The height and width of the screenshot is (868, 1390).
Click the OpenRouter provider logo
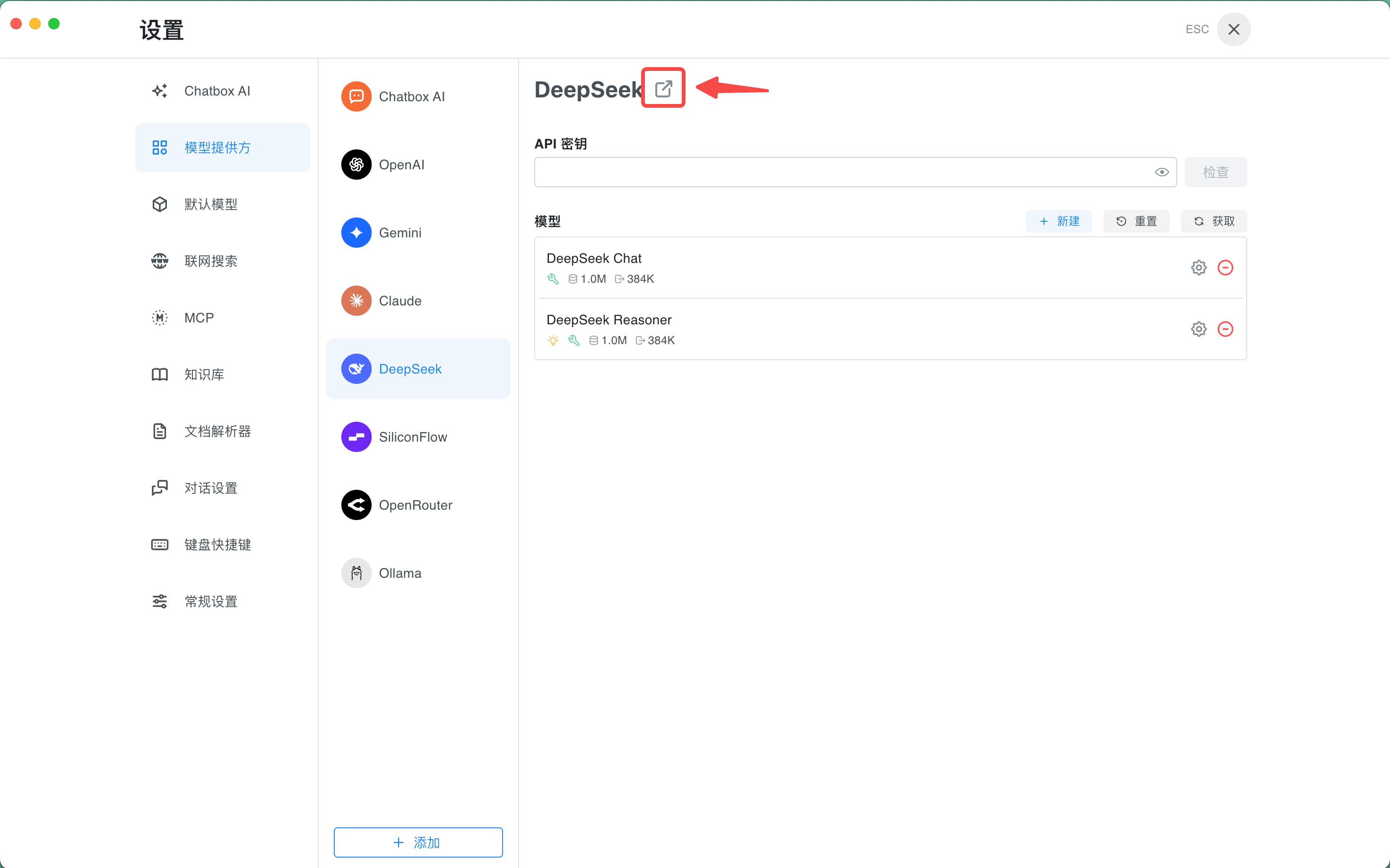(356, 505)
